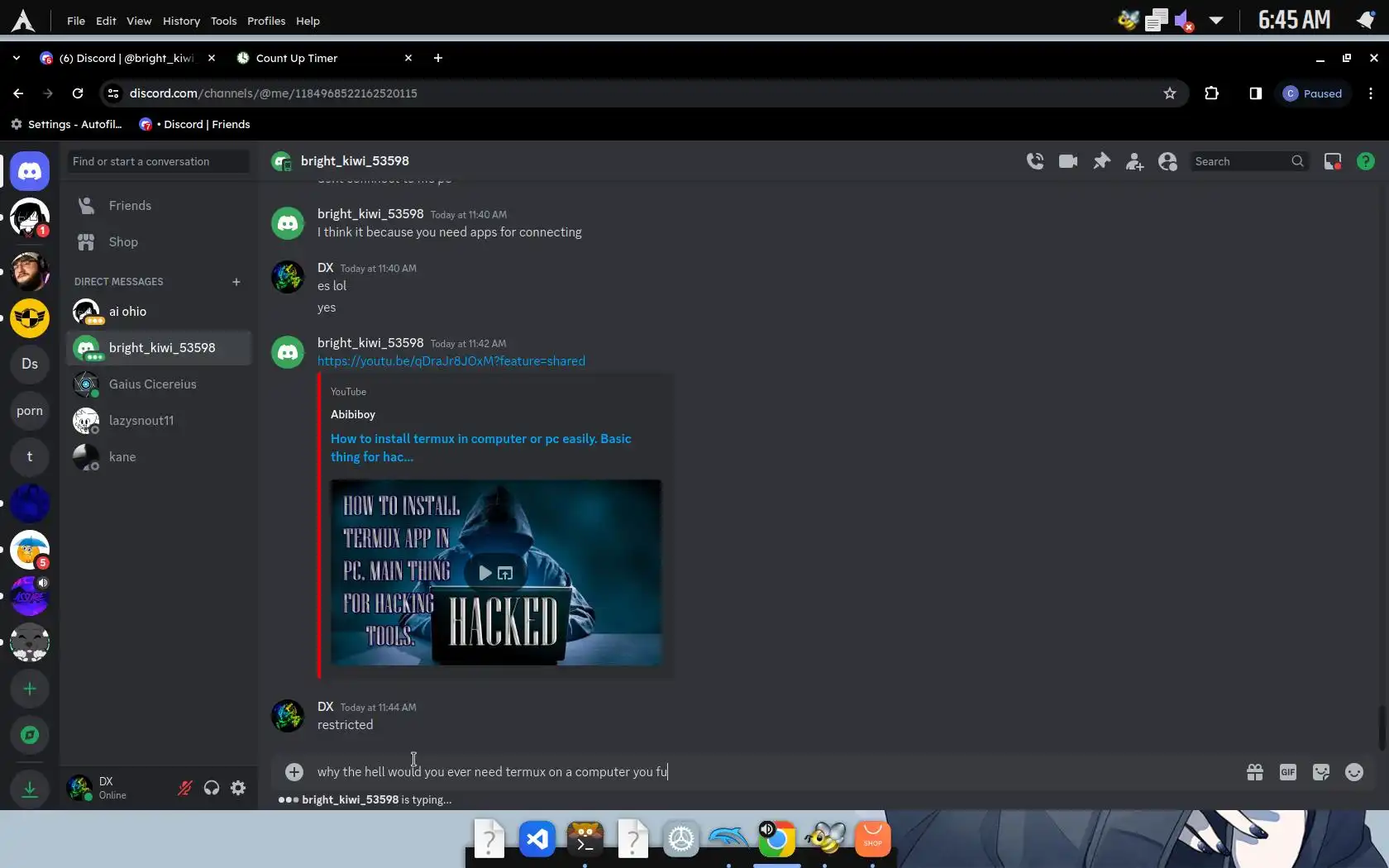Download Discord apps icon
1389x868 pixels.
[30, 789]
